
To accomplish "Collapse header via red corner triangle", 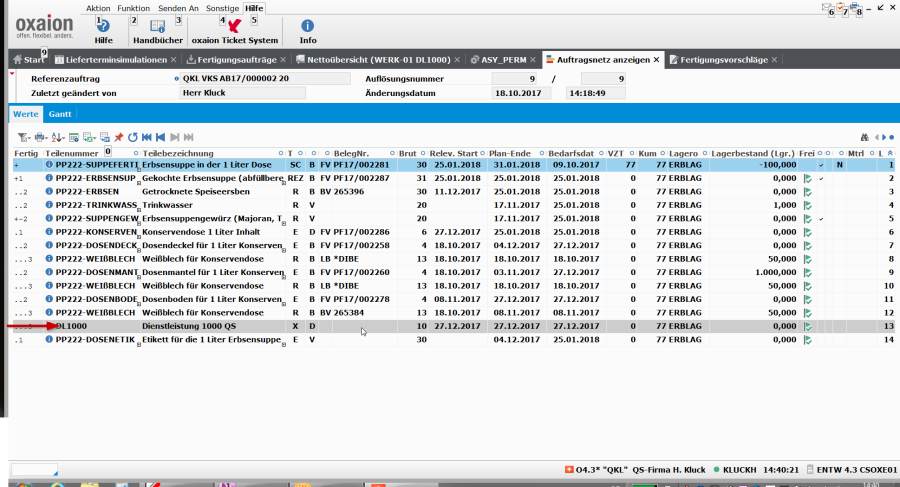I will 11,74.
